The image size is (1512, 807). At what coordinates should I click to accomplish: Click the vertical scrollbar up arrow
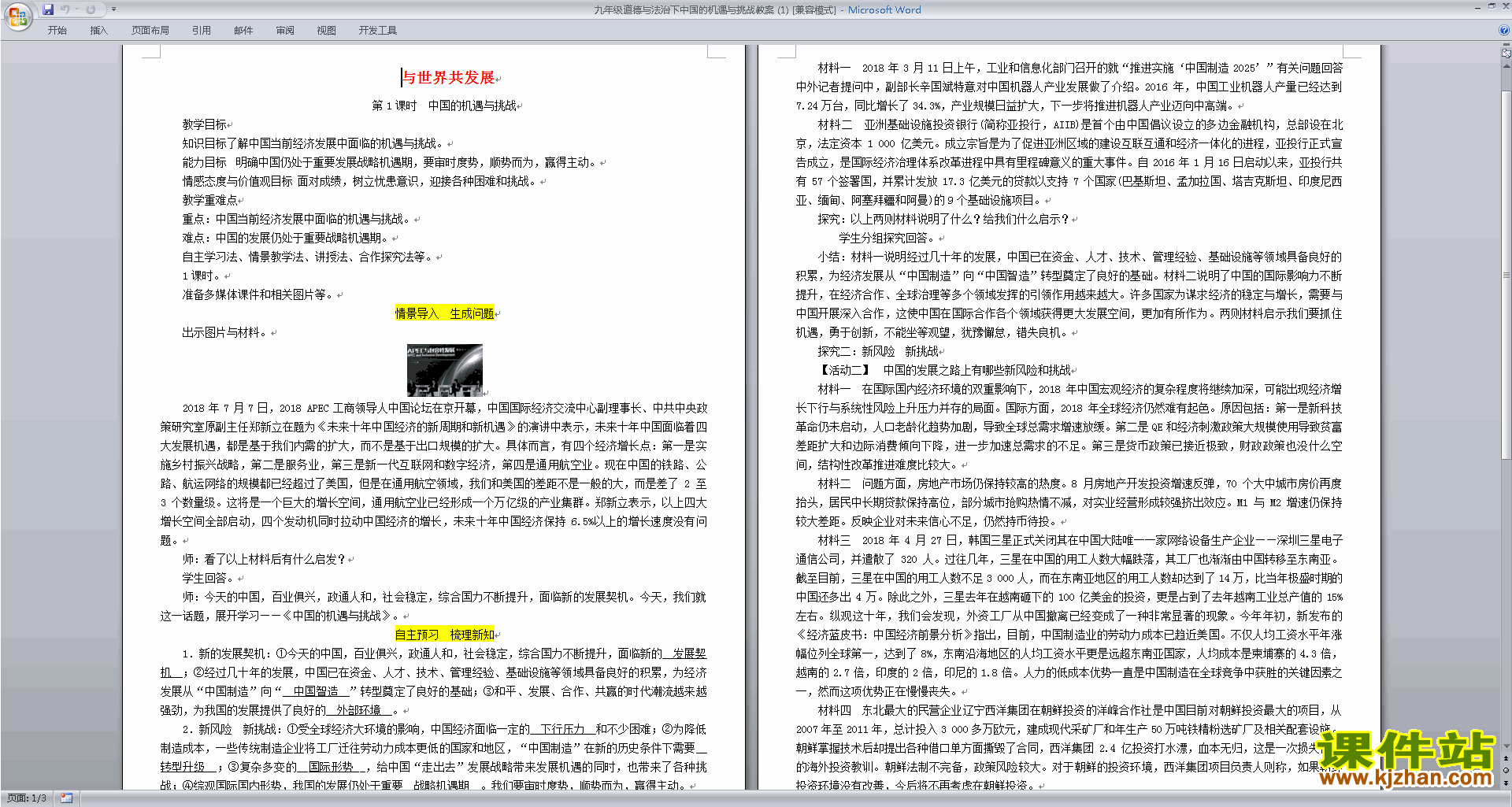point(1506,65)
